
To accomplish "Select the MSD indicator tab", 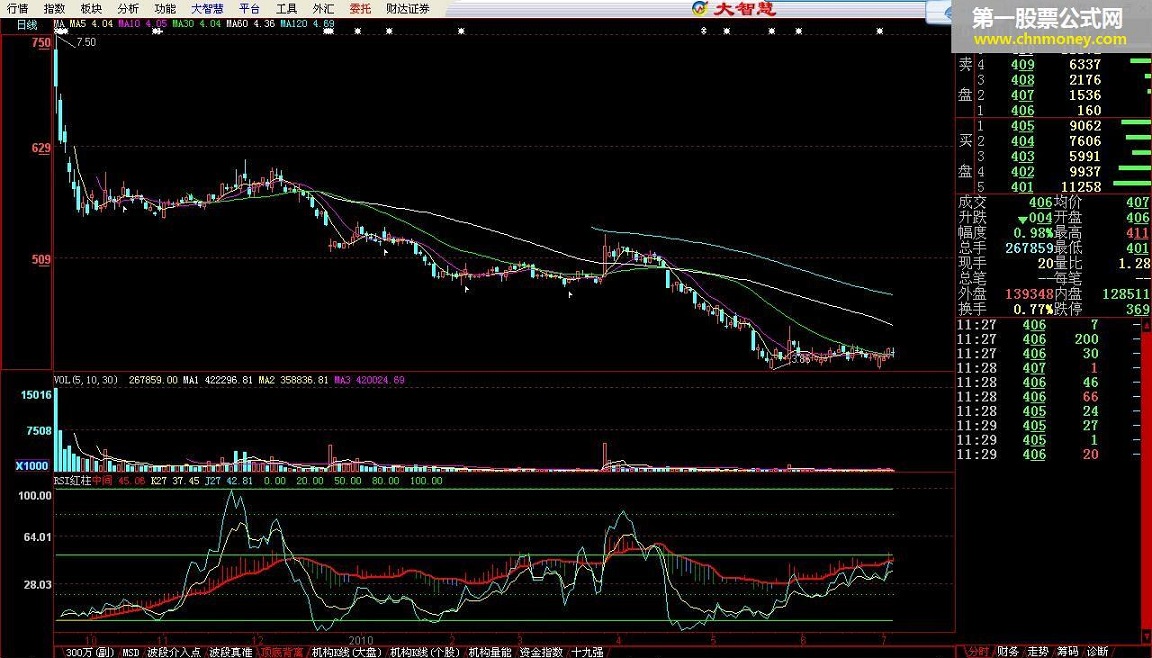I will tap(131, 652).
